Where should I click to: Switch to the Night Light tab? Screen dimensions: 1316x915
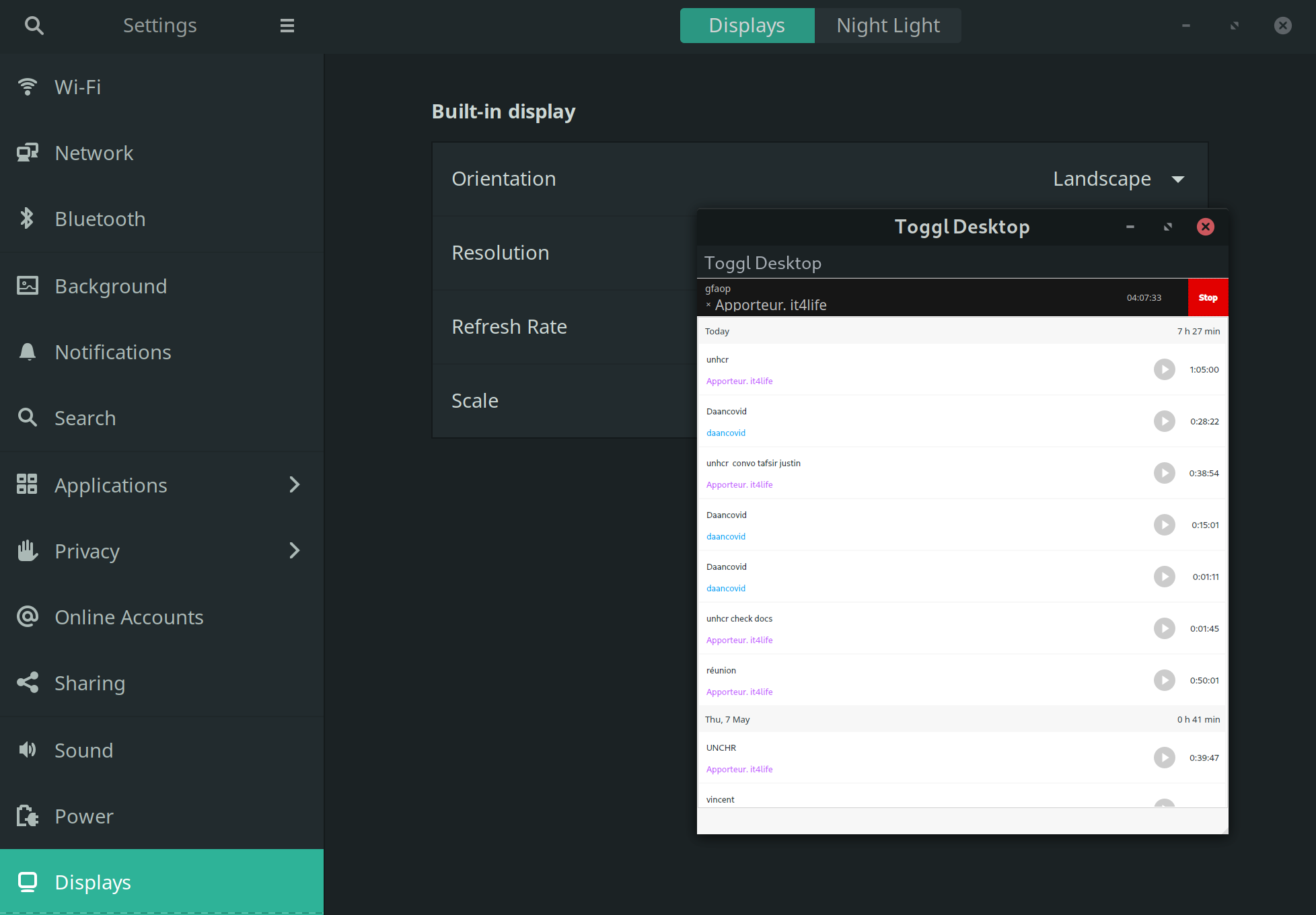(x=887, y=26)
